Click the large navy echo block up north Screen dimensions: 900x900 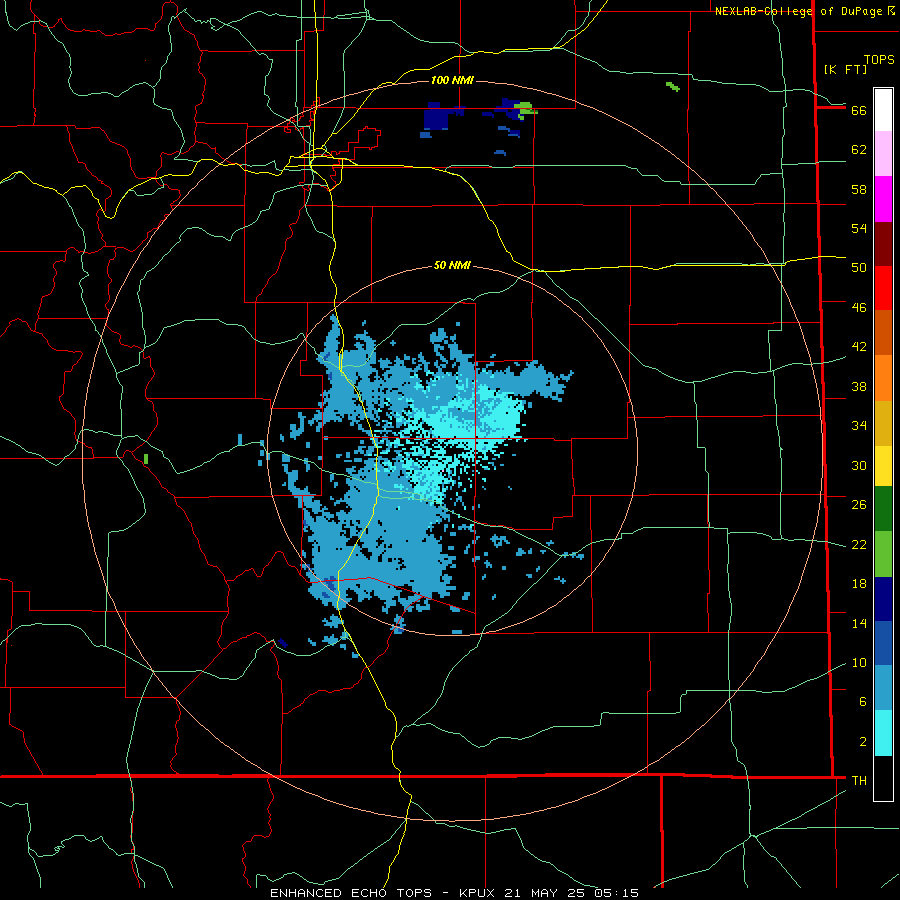click(437, 118)
